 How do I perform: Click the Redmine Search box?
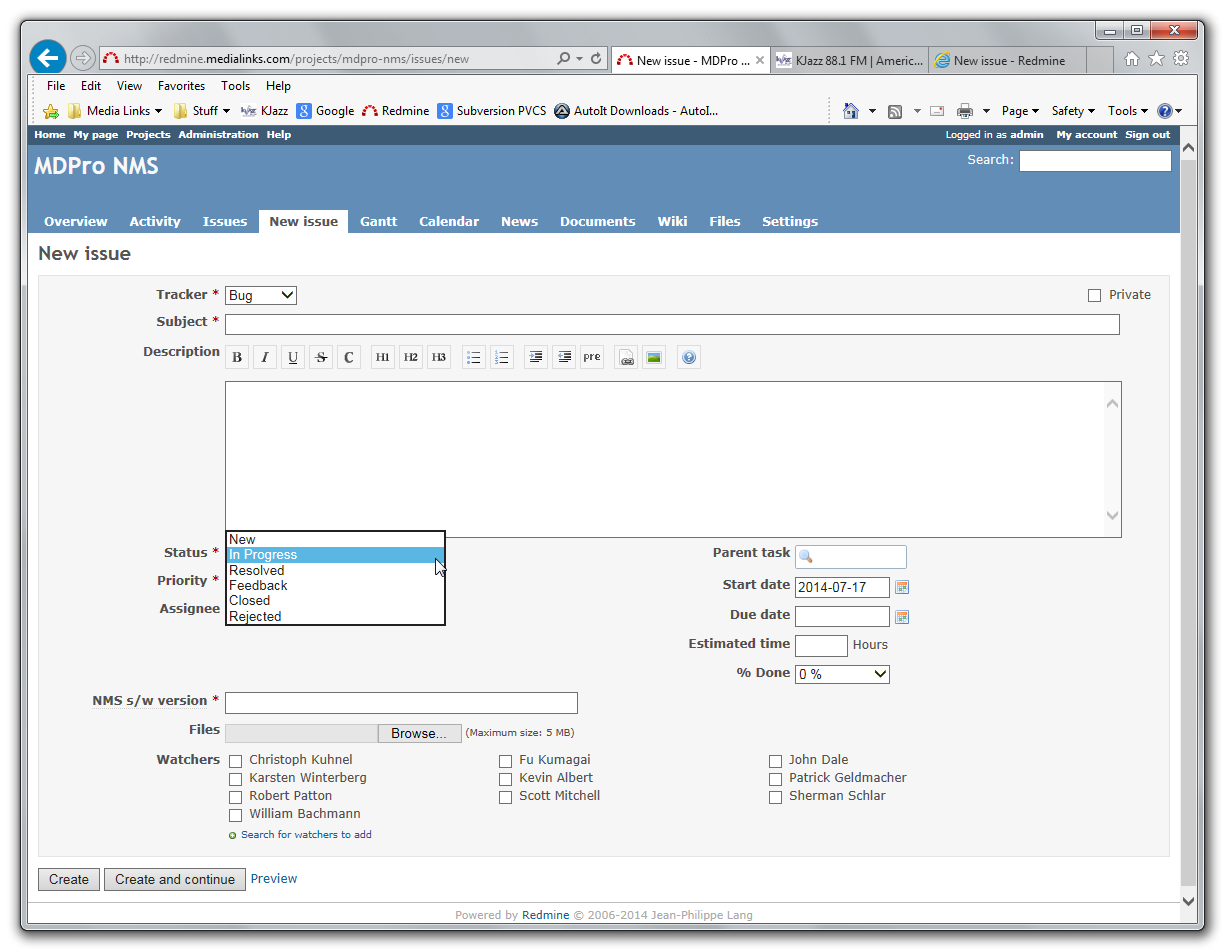pyautogui.click(x=1095, y=161)
